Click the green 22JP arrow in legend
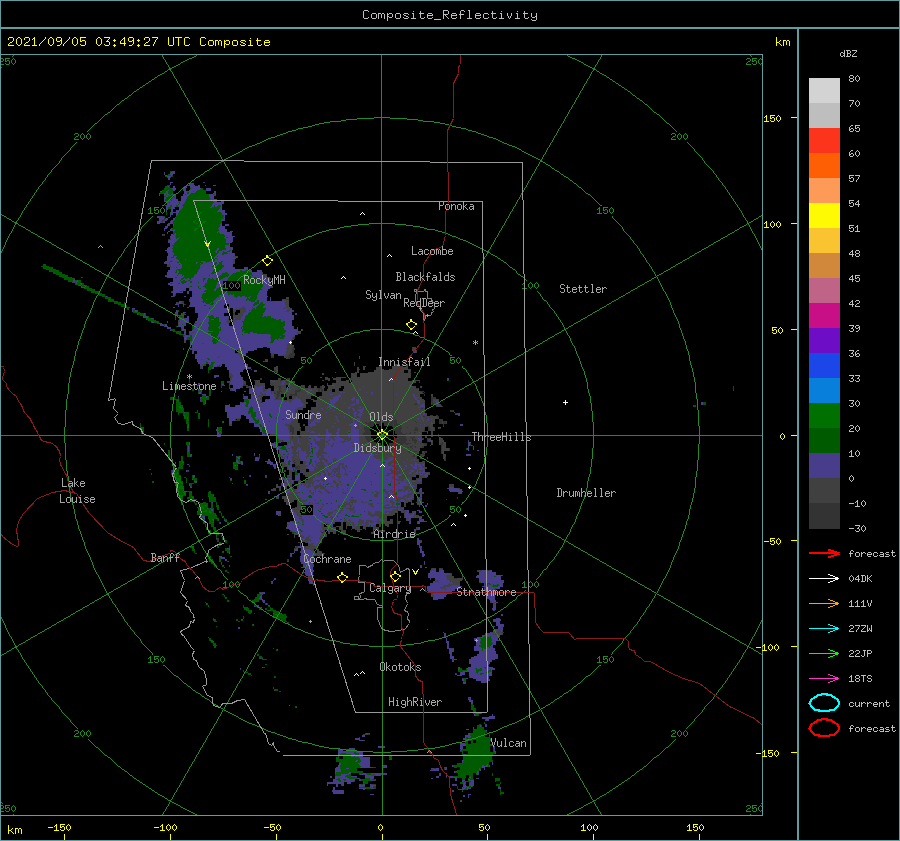The image size is (900, 841). [824, 653]
